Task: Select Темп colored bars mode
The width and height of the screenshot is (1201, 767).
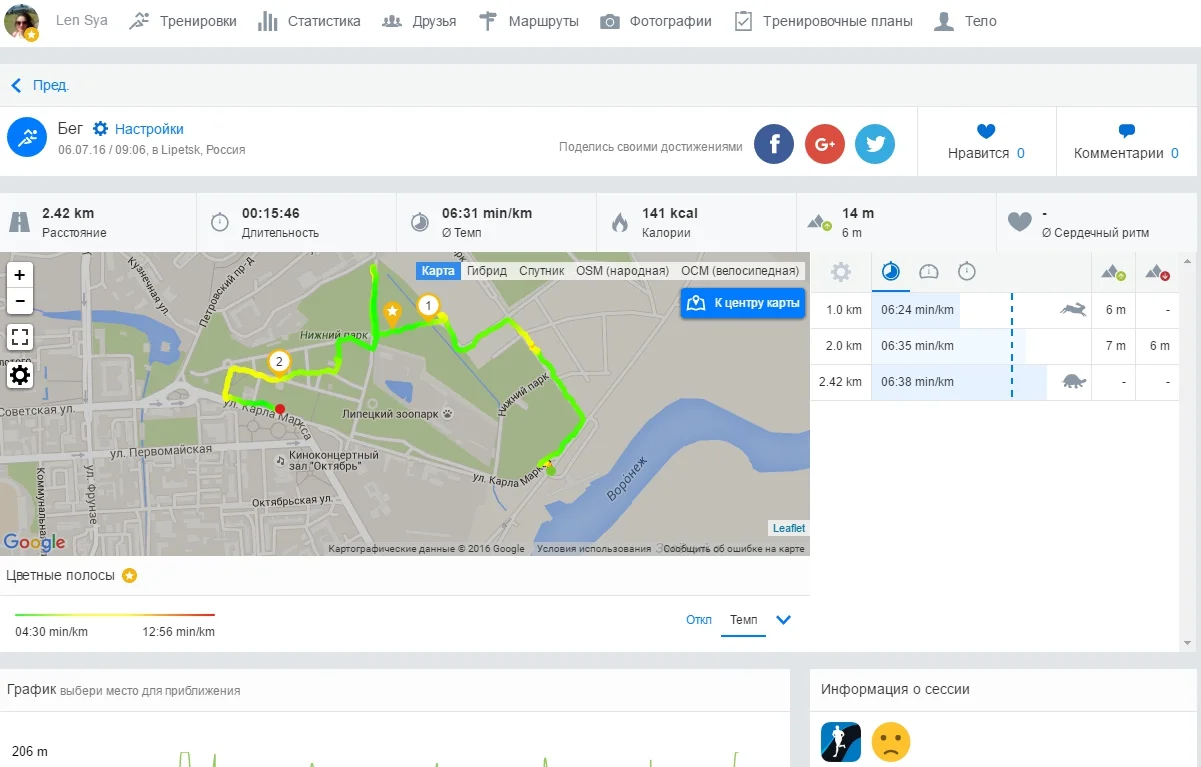Action: coord(743,620)
